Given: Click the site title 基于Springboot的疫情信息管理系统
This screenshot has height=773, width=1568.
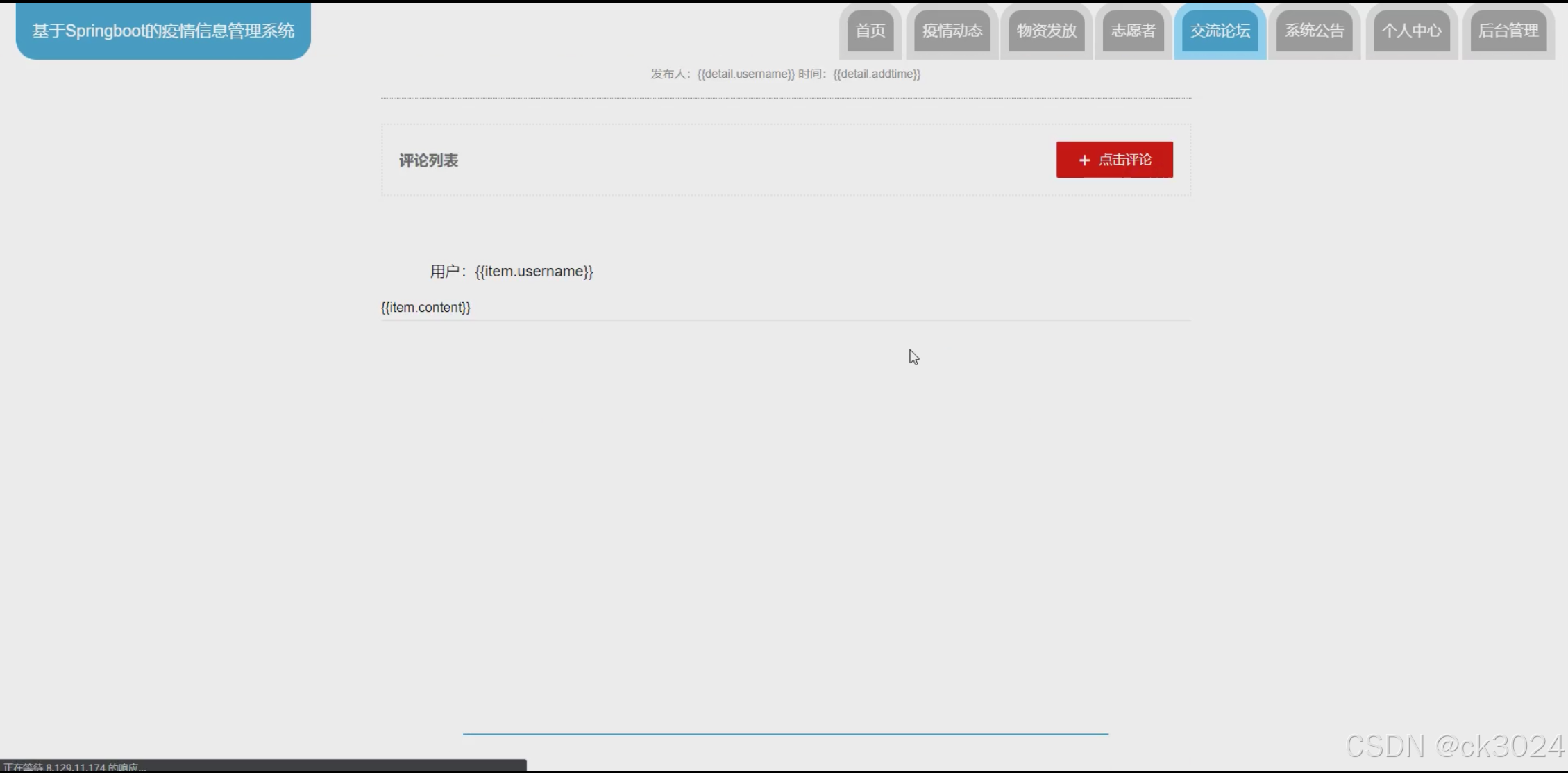Looking at the screenshot, I should point(163,31).
